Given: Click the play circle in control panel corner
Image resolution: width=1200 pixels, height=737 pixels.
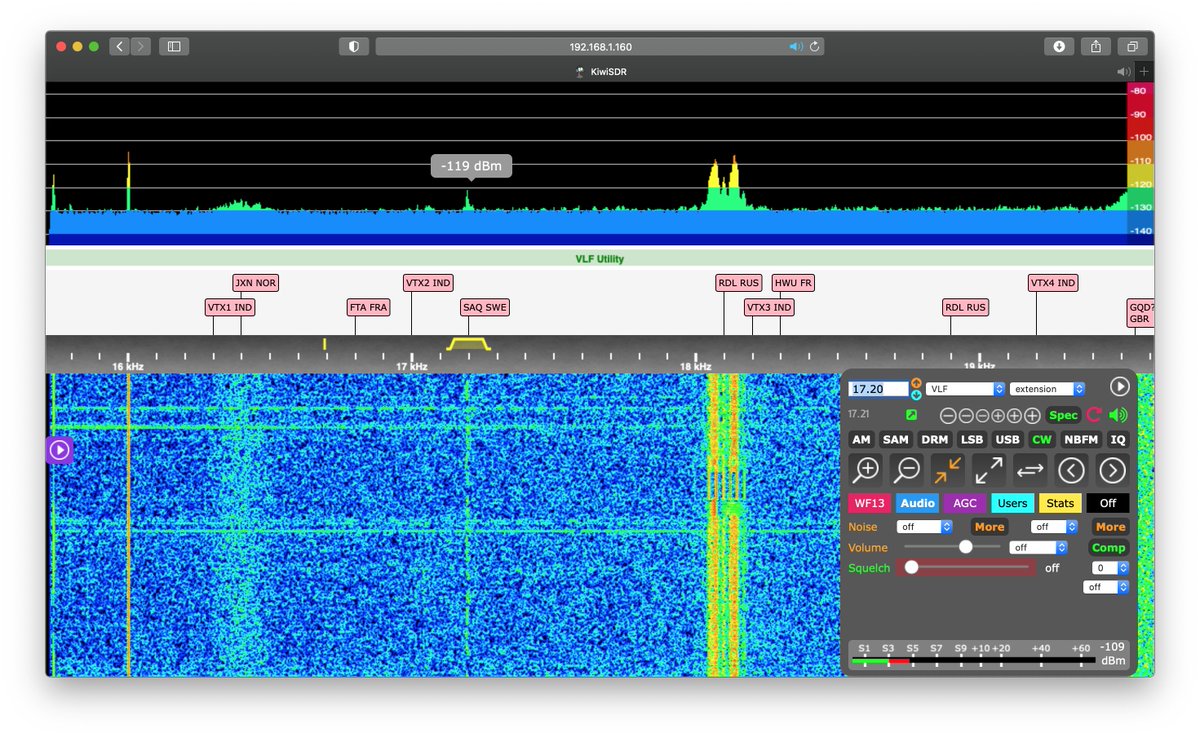Looking at the screenshot, I should coord(1119,387).
